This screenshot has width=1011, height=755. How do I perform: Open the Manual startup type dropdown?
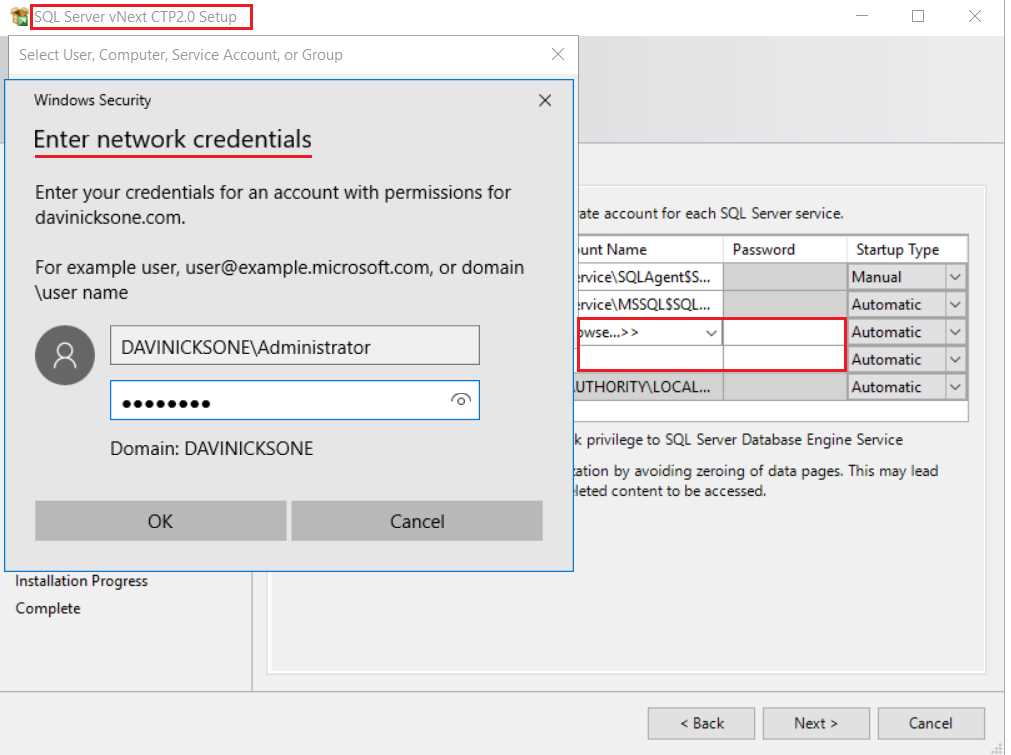pos(954,276)
